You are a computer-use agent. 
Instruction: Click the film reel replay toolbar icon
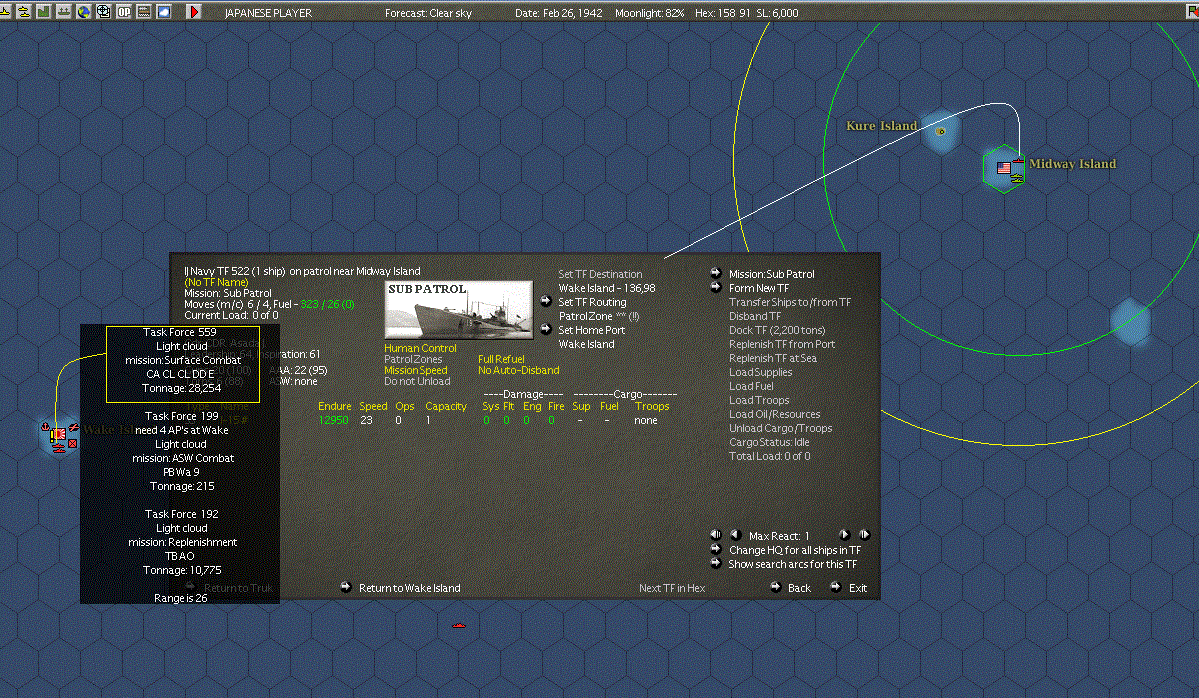coord(103,11)
